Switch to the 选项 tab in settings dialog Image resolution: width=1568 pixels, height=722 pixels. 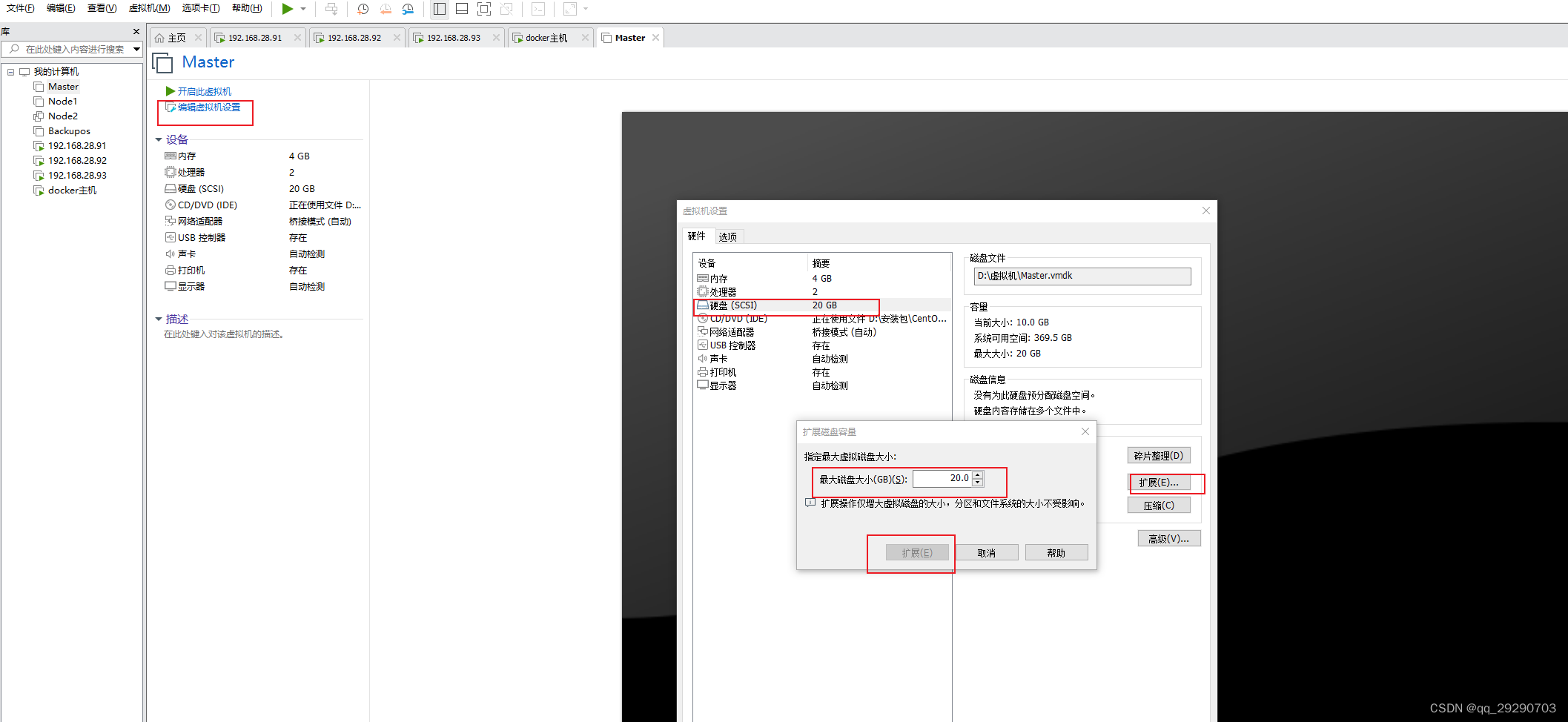point(728,236)
